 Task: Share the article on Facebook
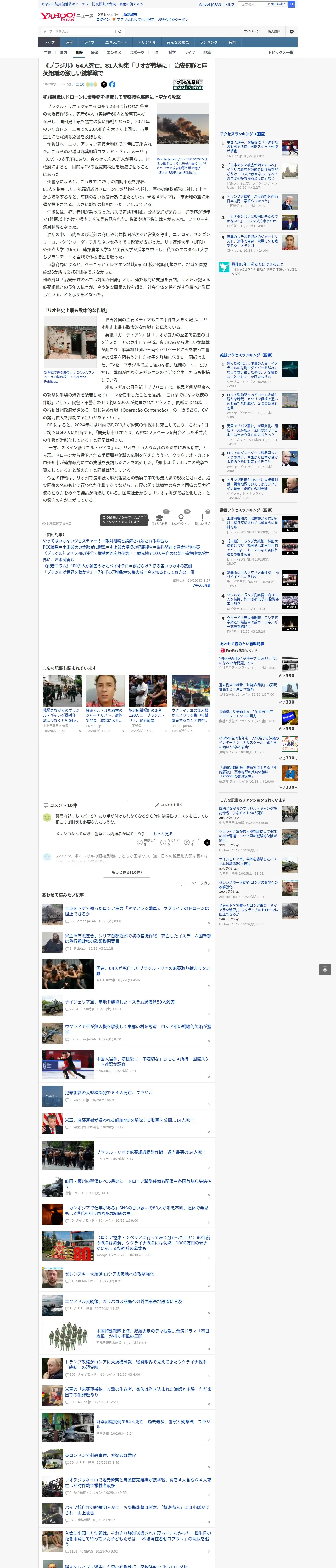pos(112,85)
